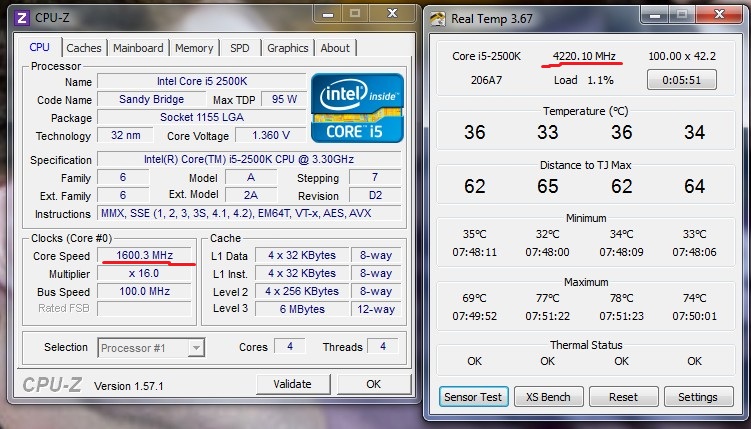Click CPU-Z Version 1.57.1 text
The height and width of the screenshot is (429, 751).
[x=128, y=386]
